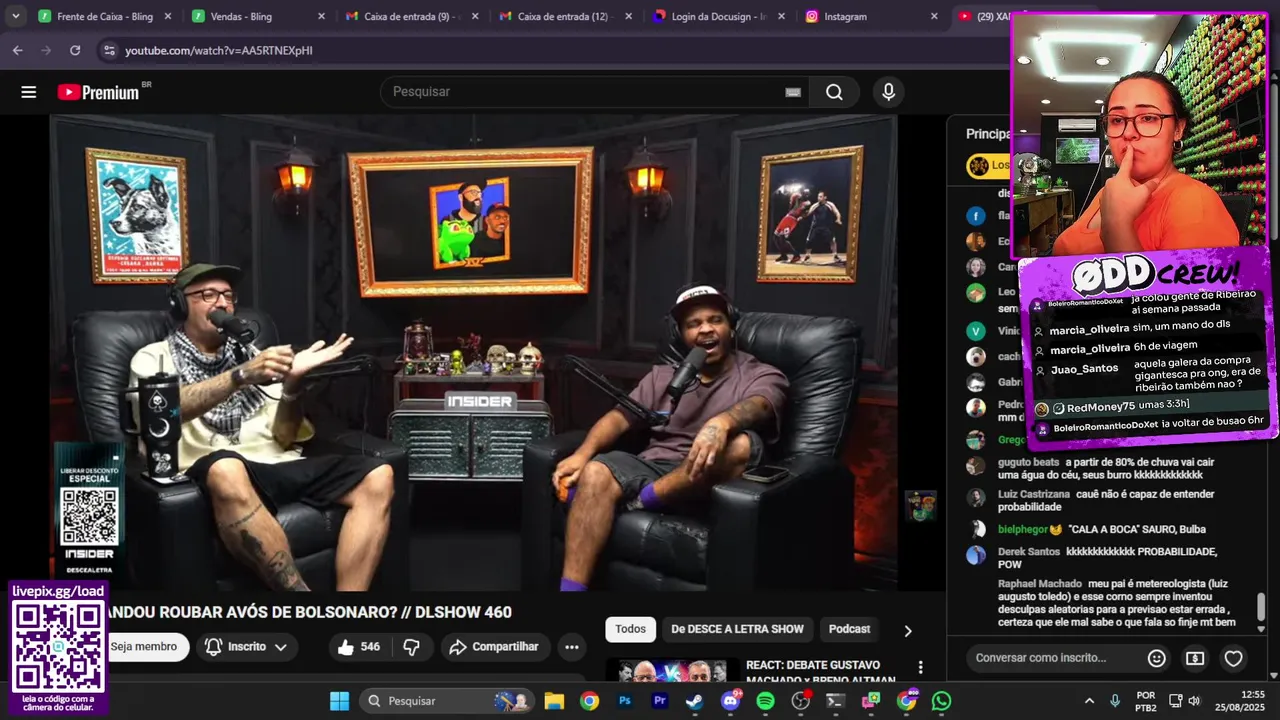The height and width of the screenshot is (720, 1280).
Task: Click the video player area
Action: (x=473, y=353)
